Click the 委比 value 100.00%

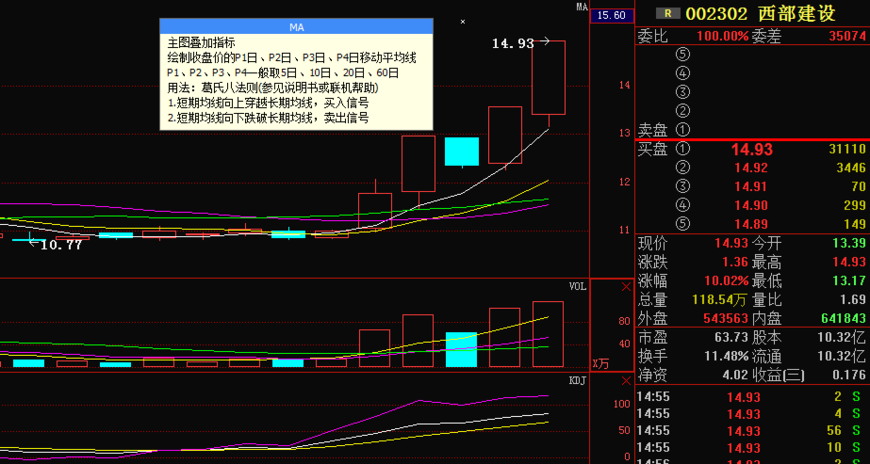click(x=722, y=36)
